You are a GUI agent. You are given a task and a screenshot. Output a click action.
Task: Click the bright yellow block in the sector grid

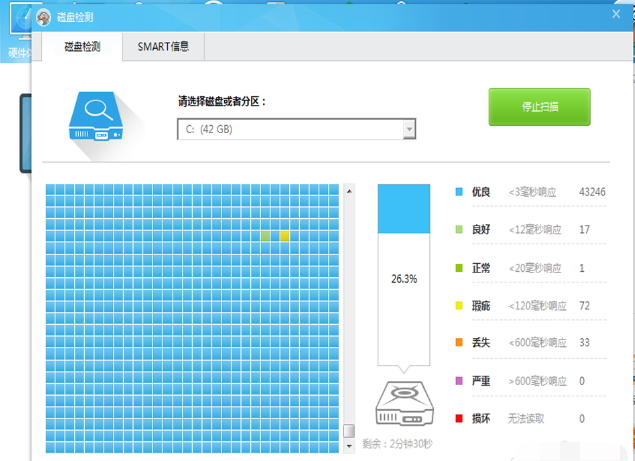(284, 236)
